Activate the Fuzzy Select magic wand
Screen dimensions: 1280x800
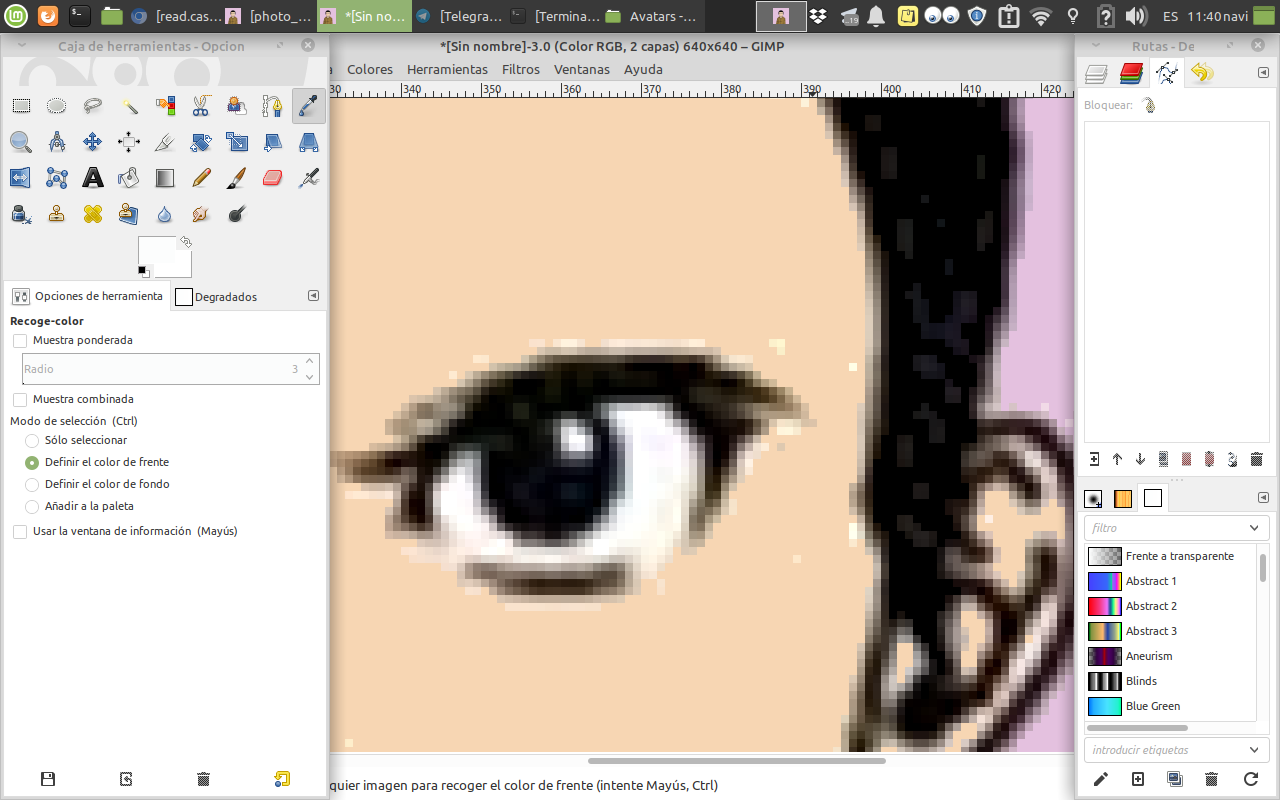(x=129, y=106)
